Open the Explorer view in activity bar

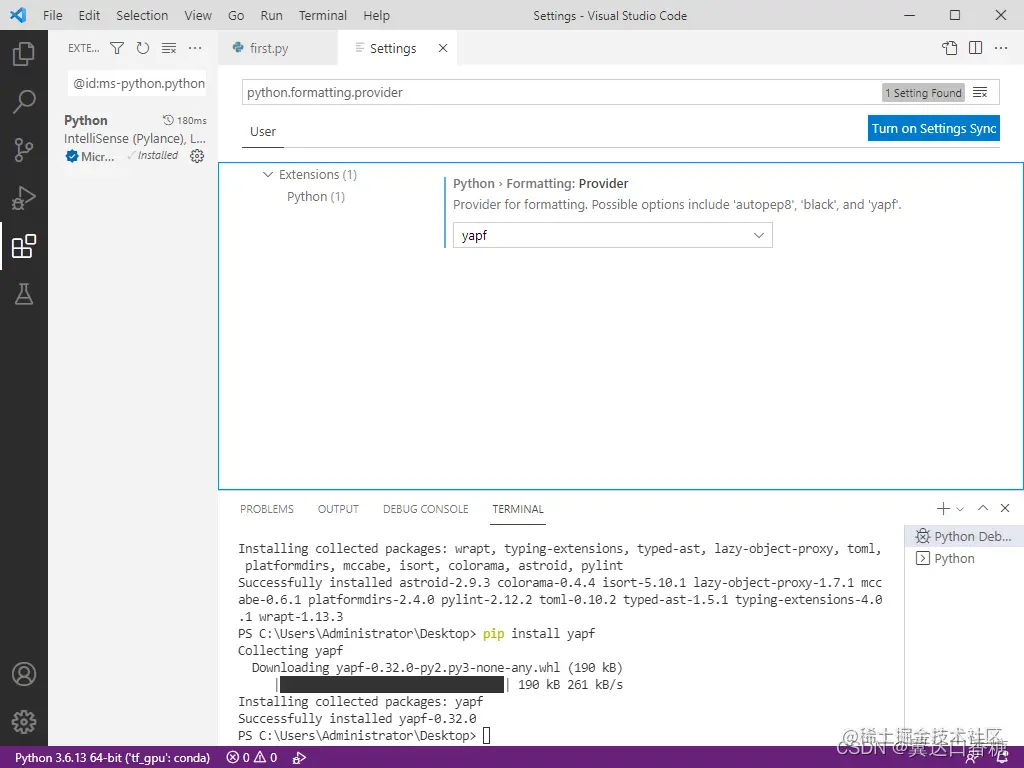coord(24,54)
